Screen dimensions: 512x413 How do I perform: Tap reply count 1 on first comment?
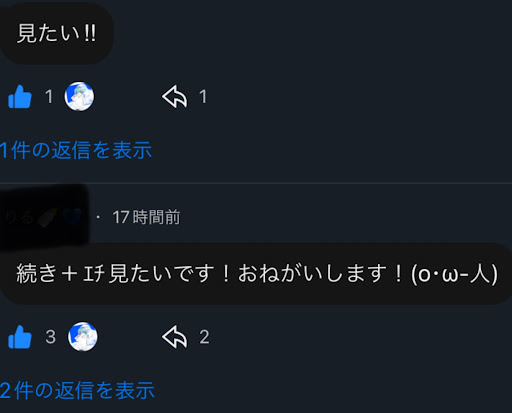point(203,97)
